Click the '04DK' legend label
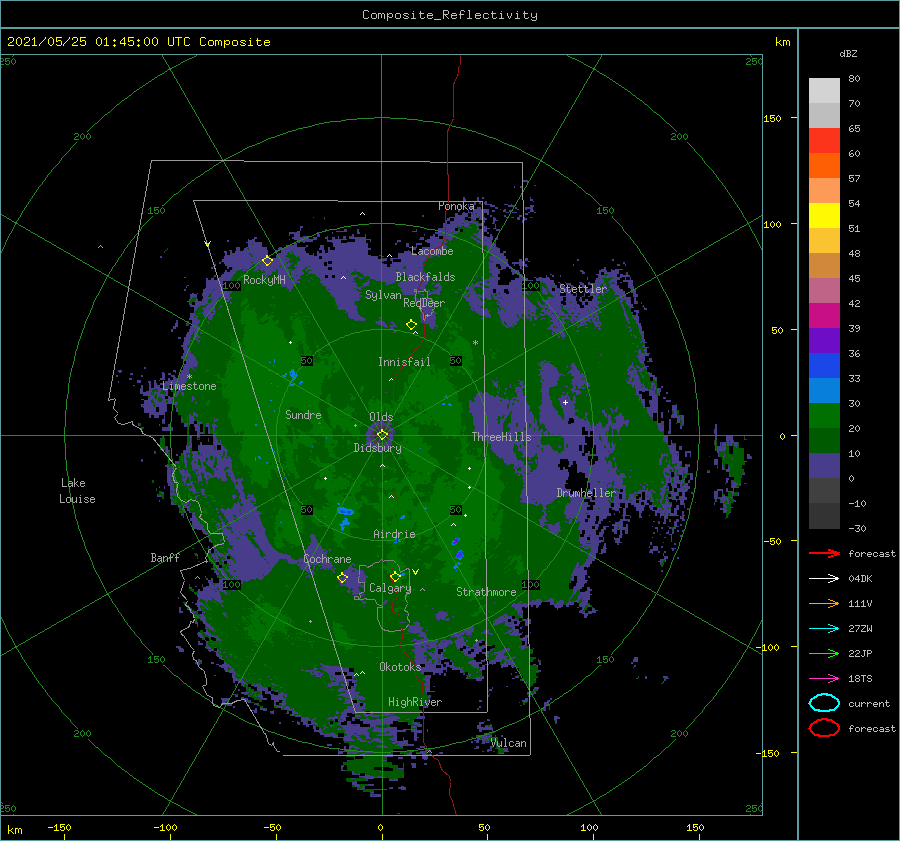900x841 pixels. click(x=860, y=579)
